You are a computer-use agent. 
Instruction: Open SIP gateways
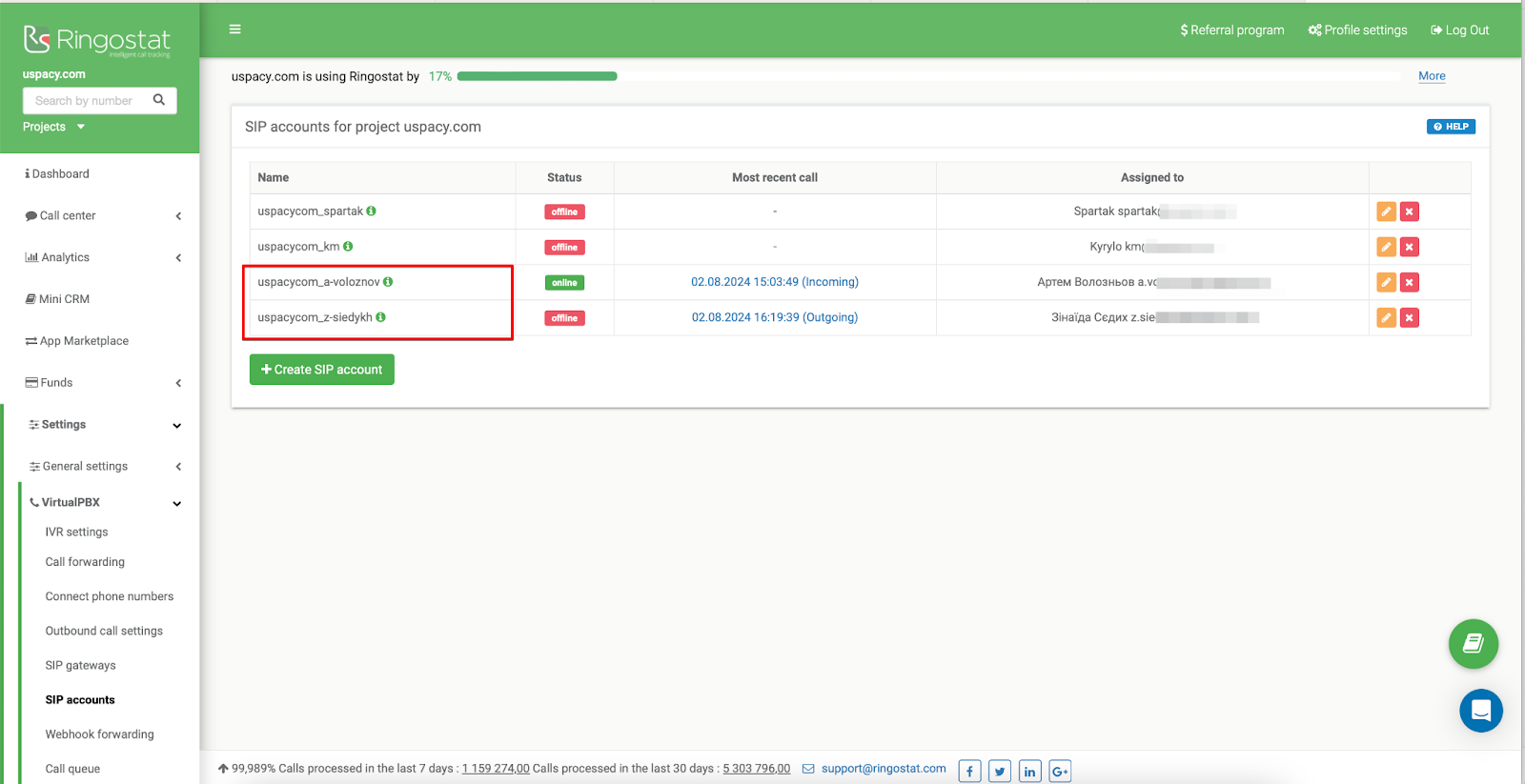pyautogui.click(x=80, y=666)
